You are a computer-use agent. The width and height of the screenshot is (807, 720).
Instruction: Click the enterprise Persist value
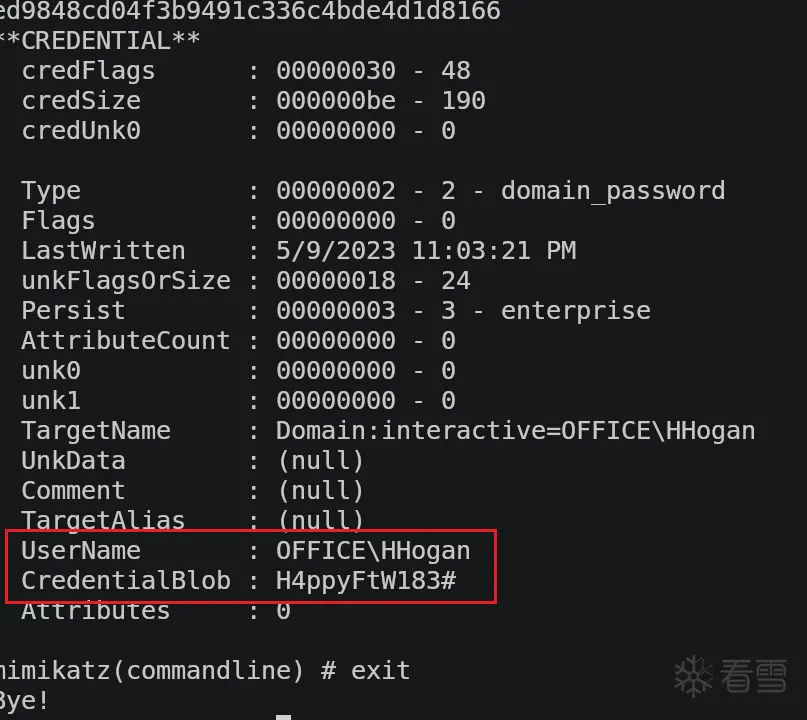[x=575, y=311]
